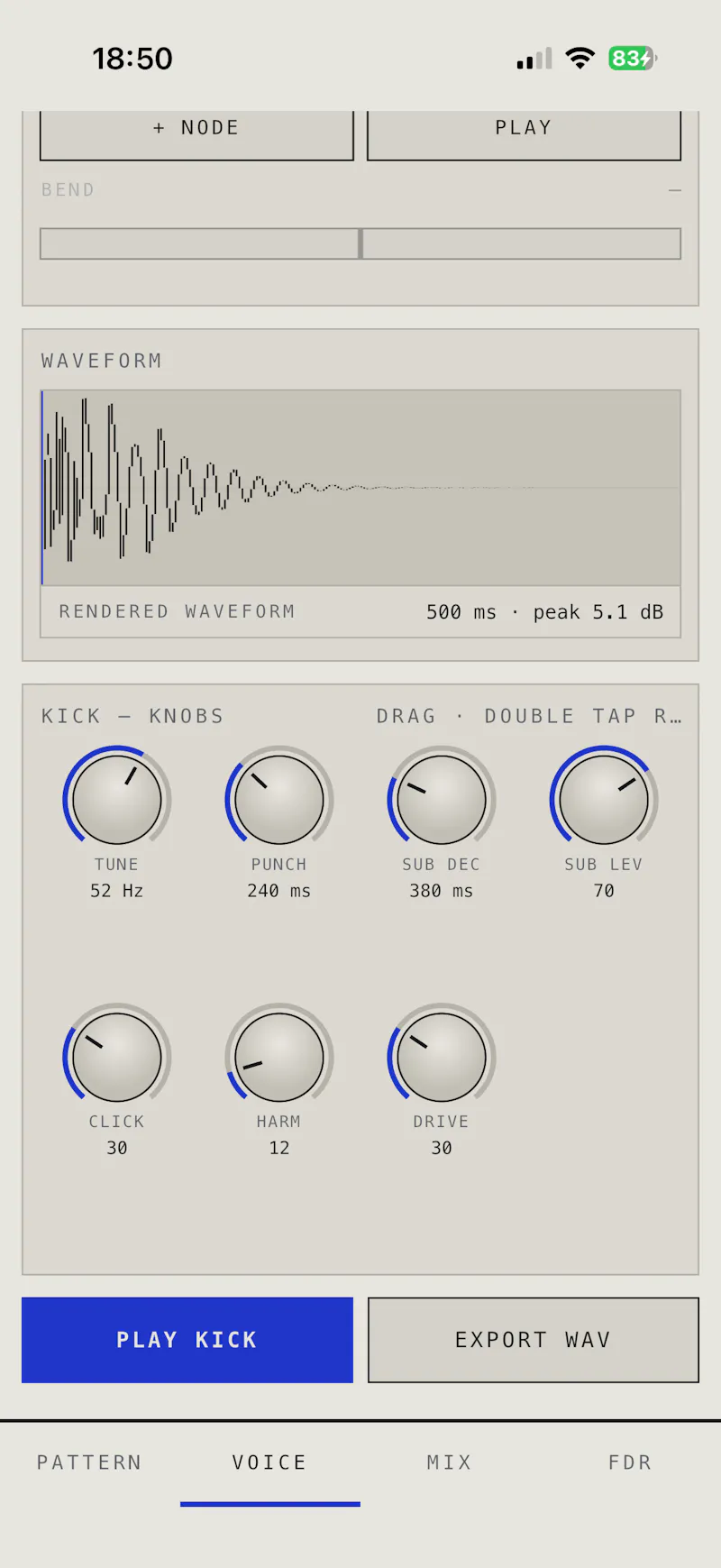Select the VOICE tab
721x1568 pixels.
270,1463
